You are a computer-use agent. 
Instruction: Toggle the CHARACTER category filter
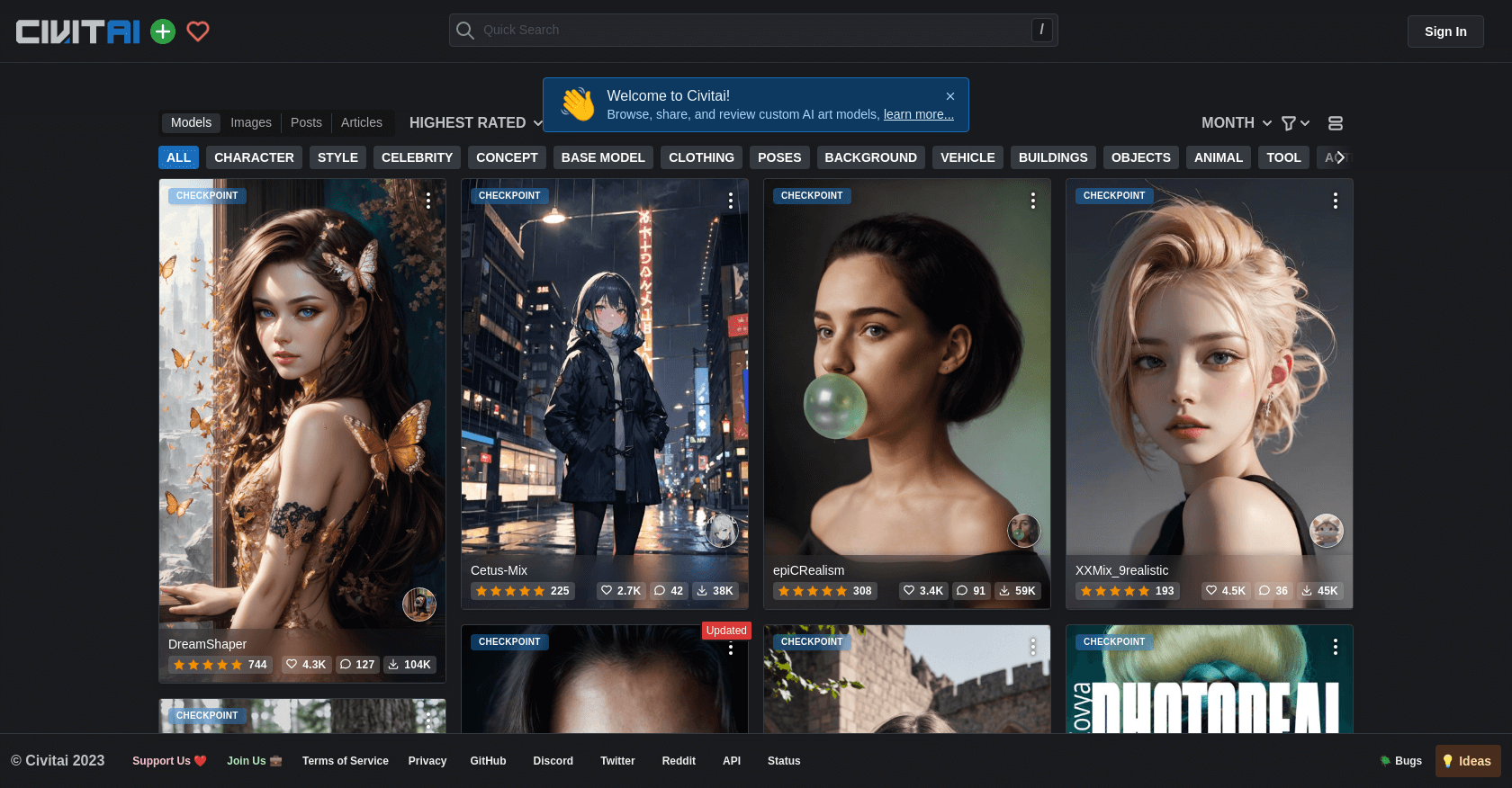coord(254,157)
